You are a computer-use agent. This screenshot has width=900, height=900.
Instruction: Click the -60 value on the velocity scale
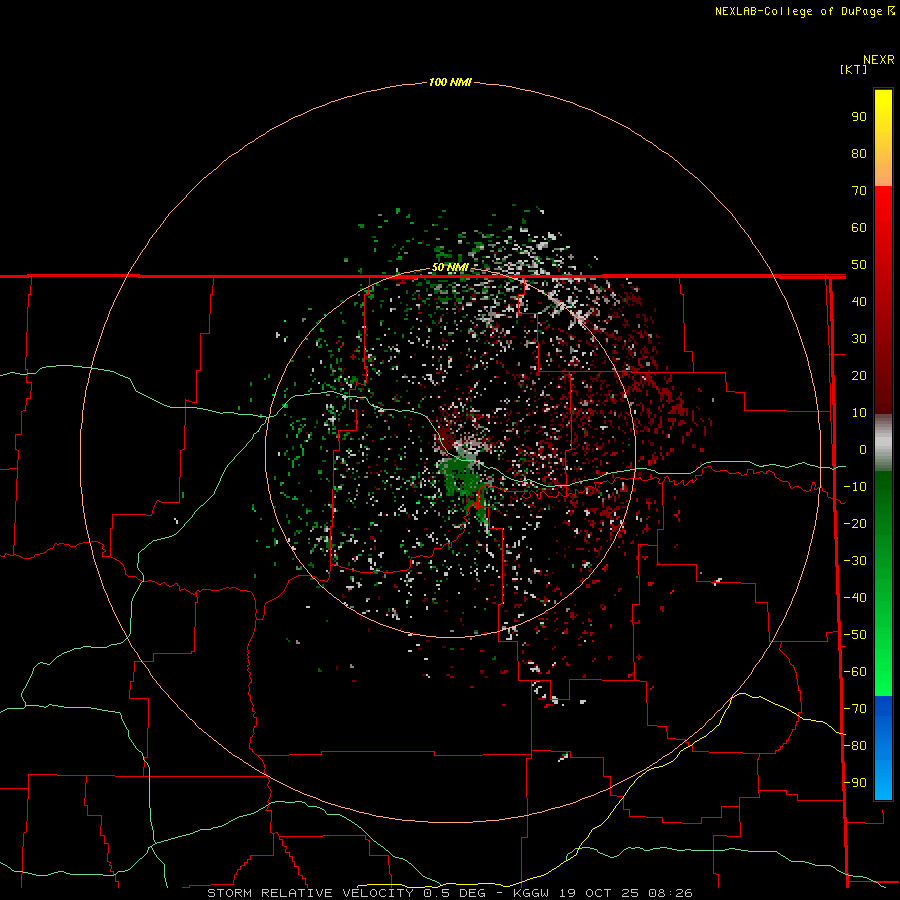tap(855, 672)
